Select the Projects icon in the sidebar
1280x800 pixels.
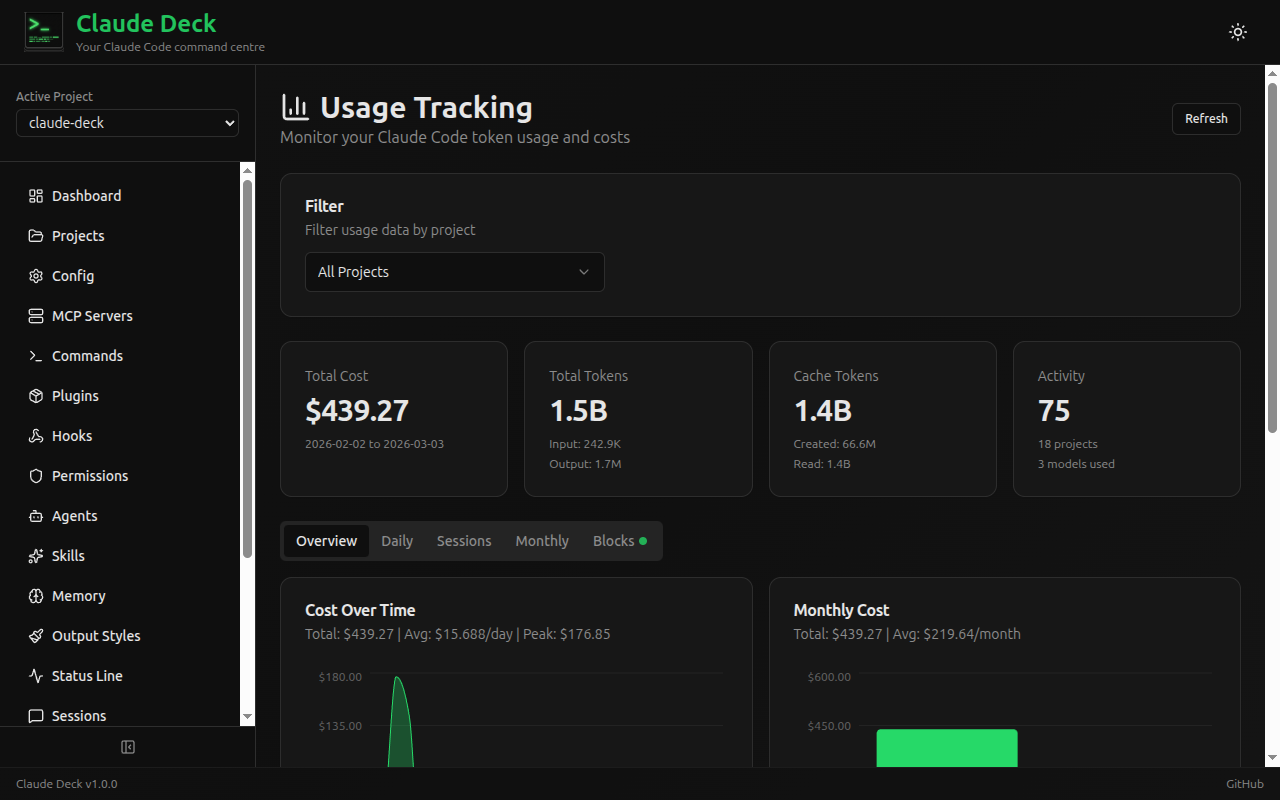pos(35,235)
